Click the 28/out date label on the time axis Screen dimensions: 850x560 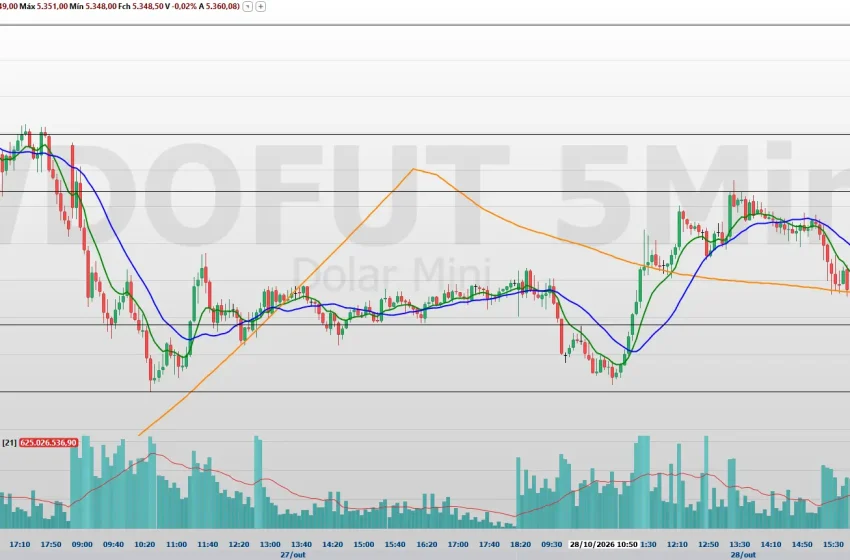743,555
